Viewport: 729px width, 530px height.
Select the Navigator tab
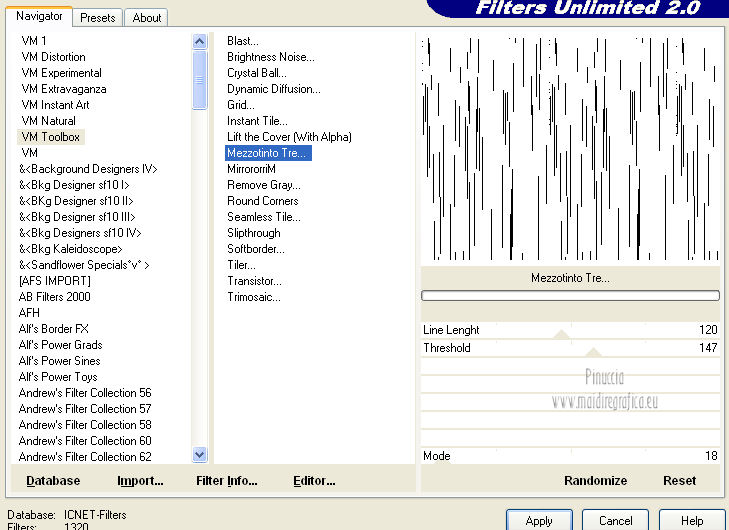(39, 16)
